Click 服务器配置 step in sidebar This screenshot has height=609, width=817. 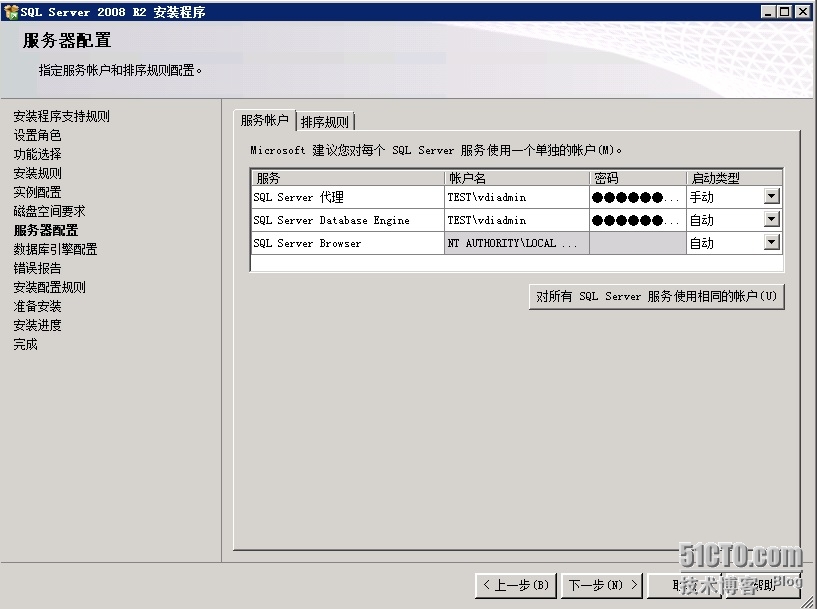(46, 230)
